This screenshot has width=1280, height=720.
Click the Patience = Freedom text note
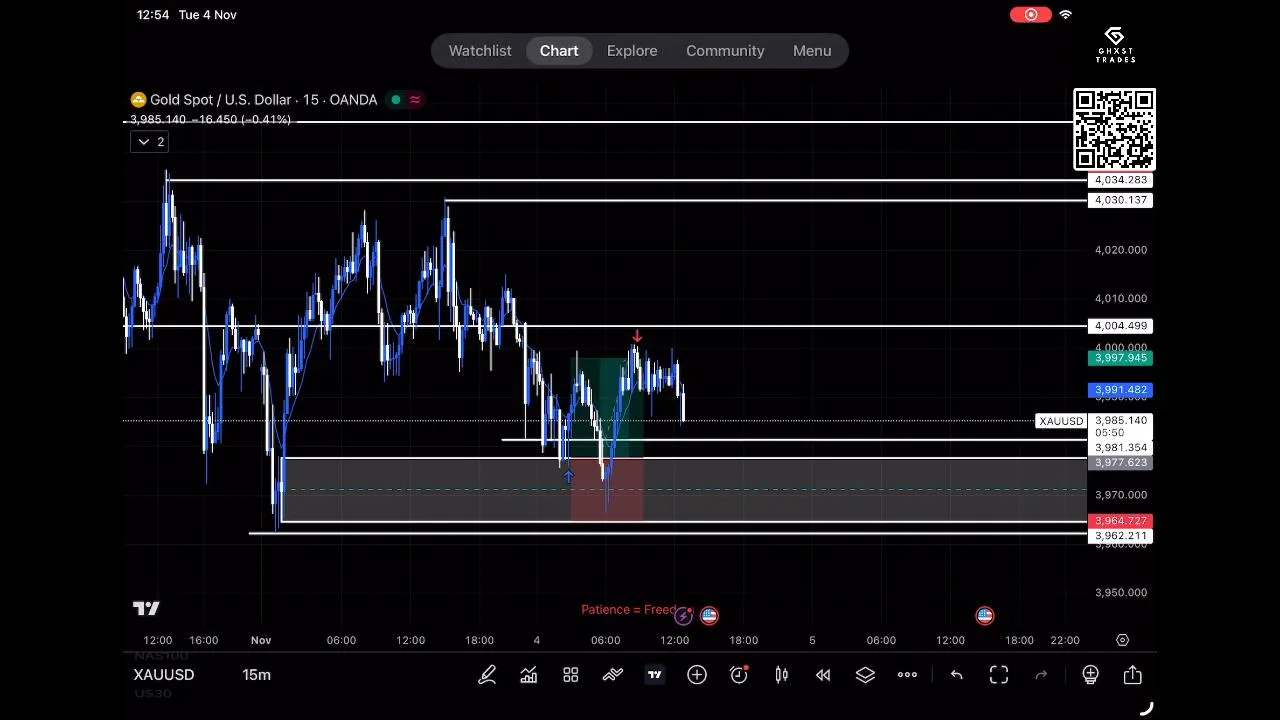(x=629, y=609)
